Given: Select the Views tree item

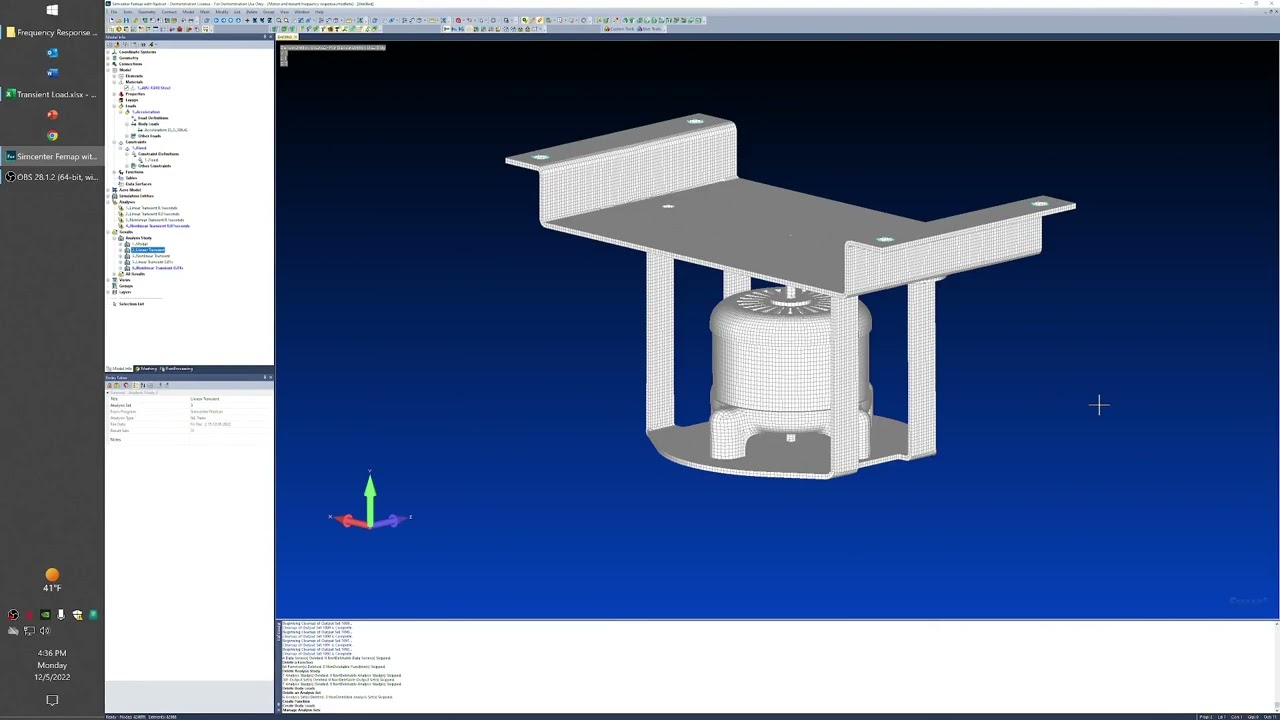Looking at the screenshot, I should 124,280.
